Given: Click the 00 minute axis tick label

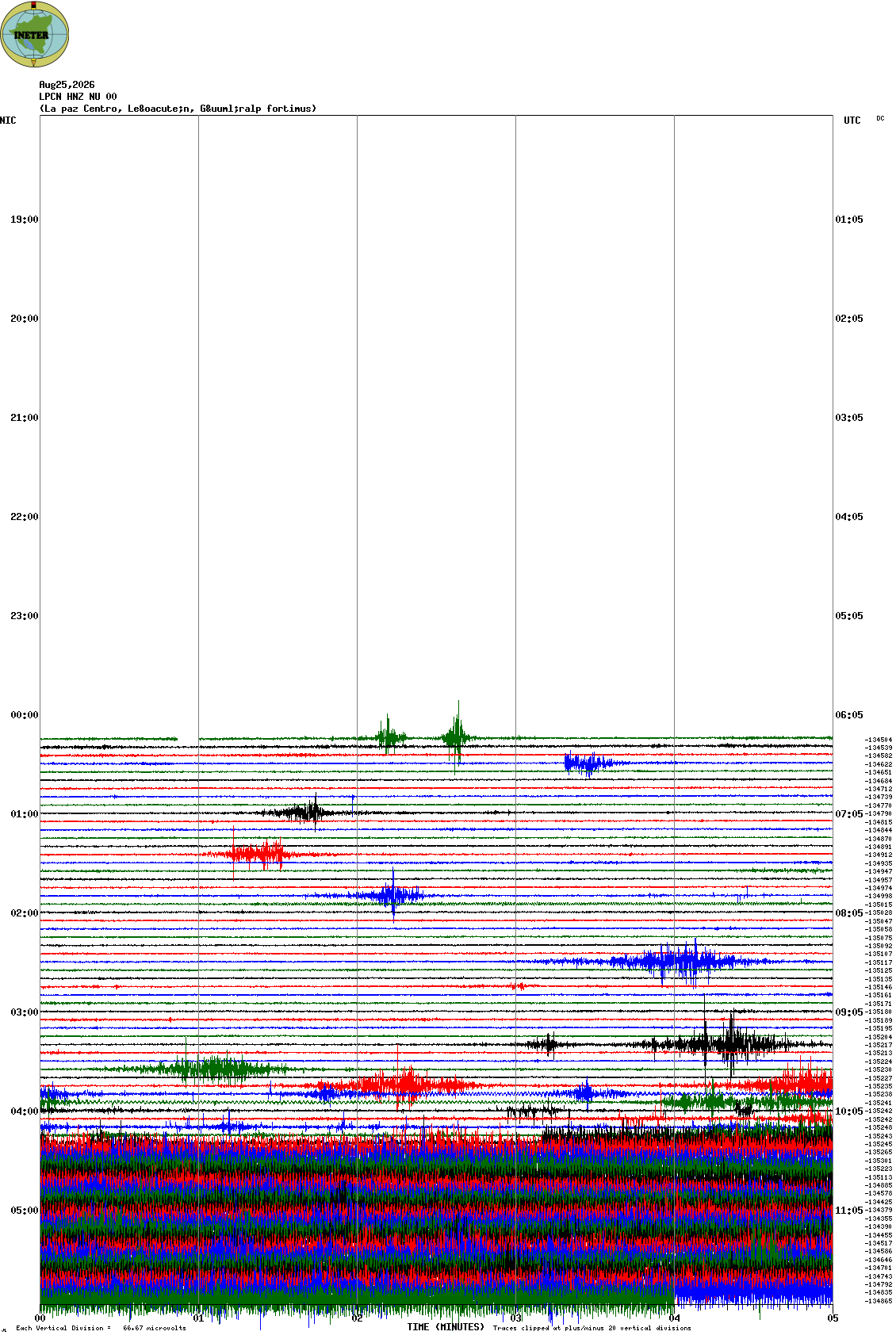Looking at the screenshot, I should point(40,1318).
